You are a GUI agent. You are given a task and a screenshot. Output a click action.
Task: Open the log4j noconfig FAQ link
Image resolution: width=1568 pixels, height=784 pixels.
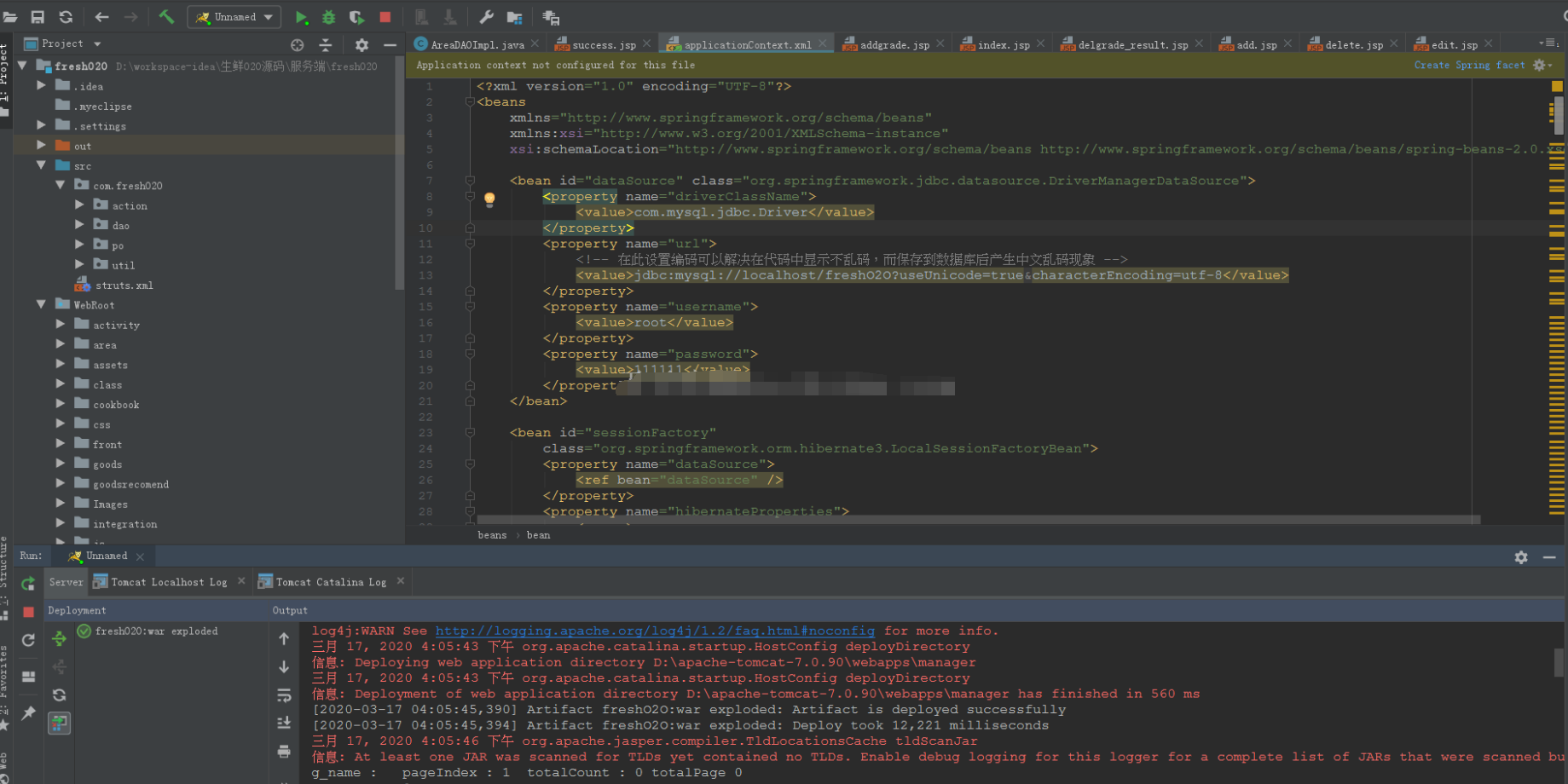(x=655, y=631)
